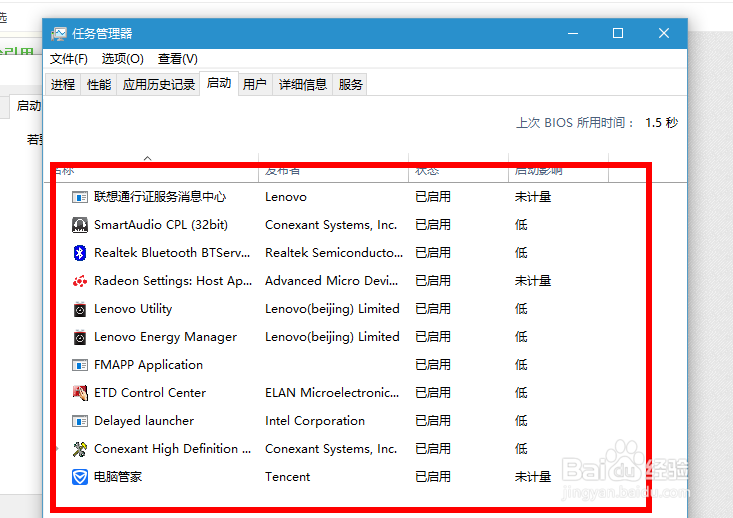
Task: Click the FMAPP Application icon
Action: [x=79, y=365]
